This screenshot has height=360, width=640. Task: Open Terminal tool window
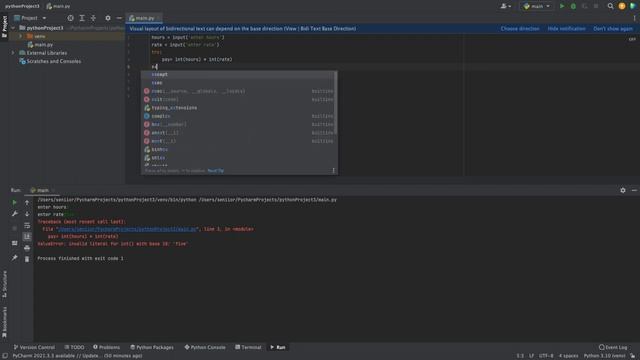click(248, 347)
